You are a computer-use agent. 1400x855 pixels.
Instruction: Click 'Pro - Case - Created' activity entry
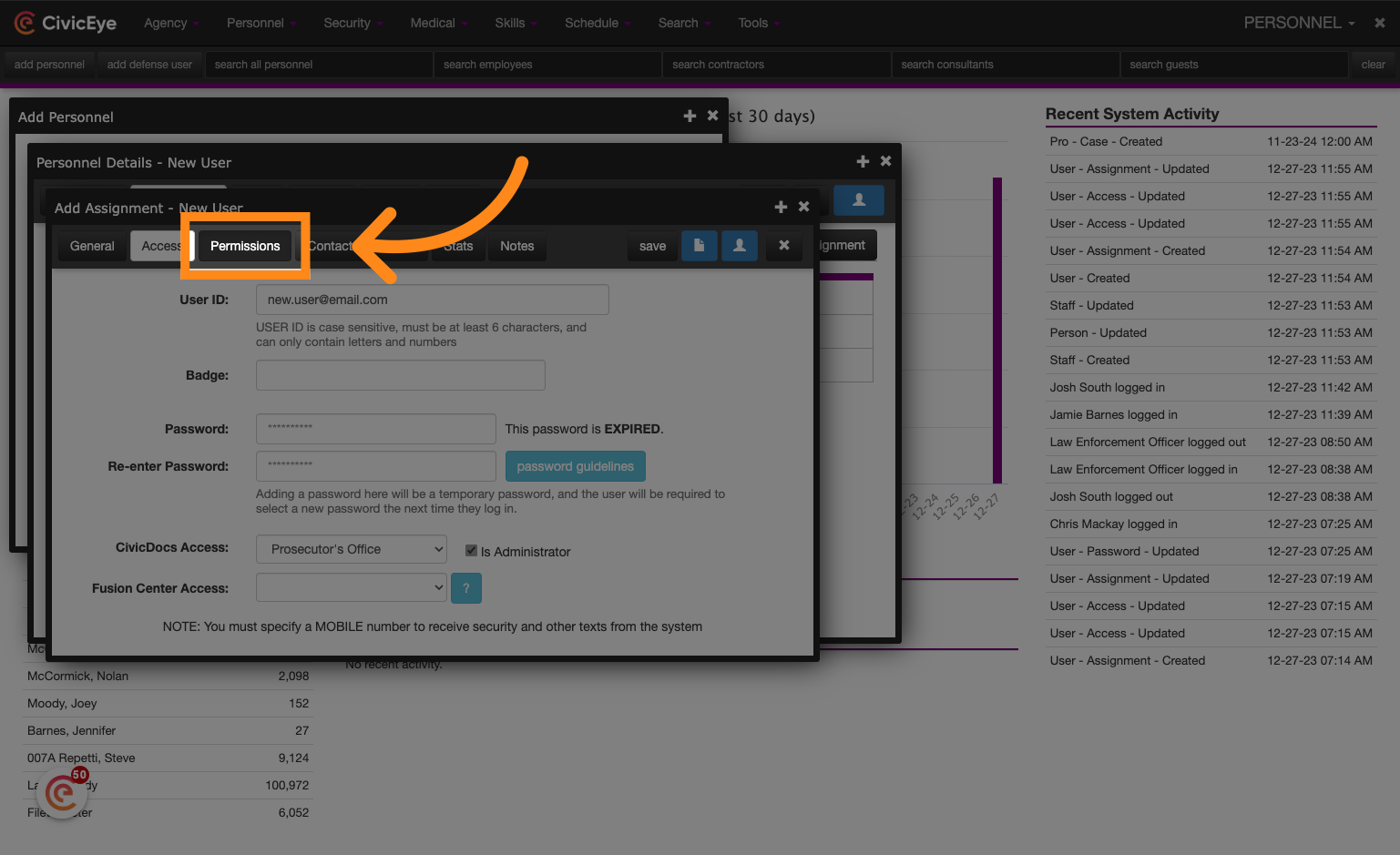(x=1211, y=141)
